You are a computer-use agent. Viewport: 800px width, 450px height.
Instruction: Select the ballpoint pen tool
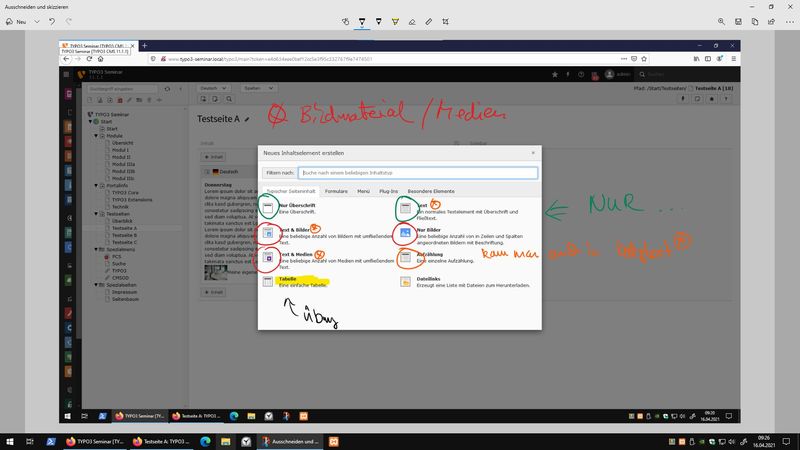click(x=362, y=21)
